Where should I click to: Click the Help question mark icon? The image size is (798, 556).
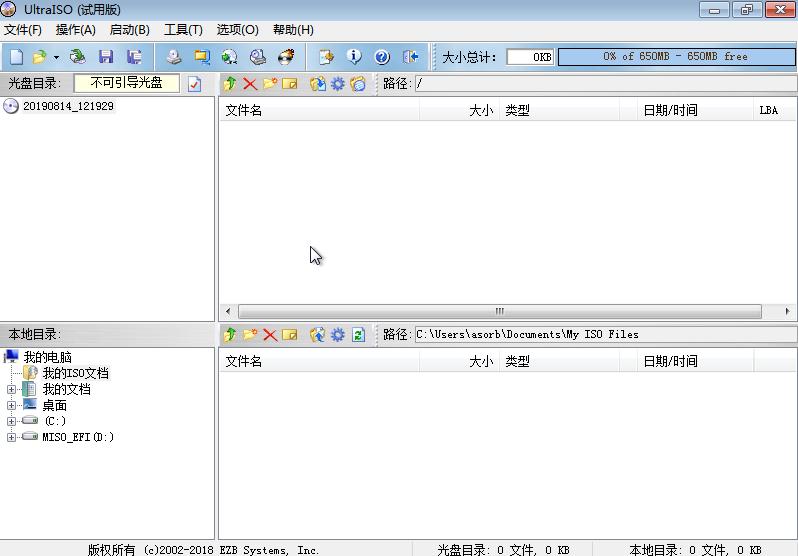382,57
